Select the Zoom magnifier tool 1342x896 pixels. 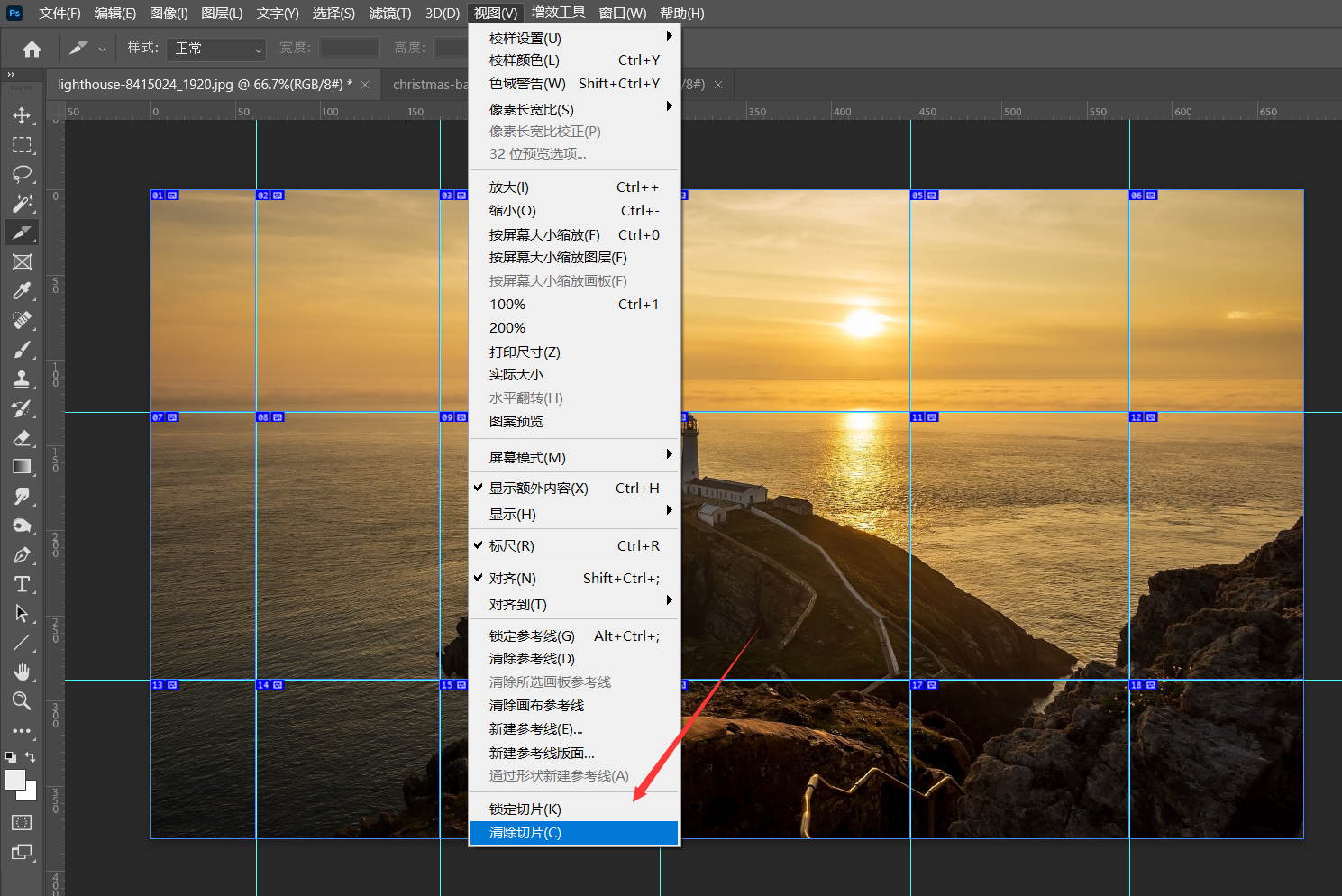(x=22, y=701)
